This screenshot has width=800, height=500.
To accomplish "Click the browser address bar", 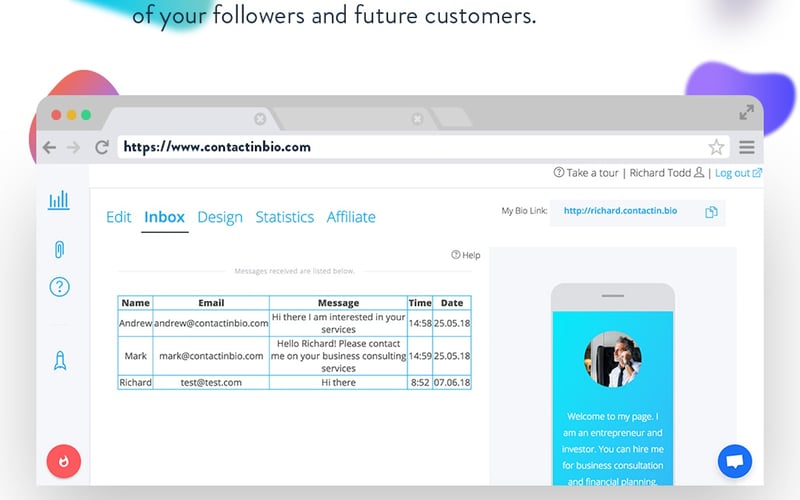I will (423, 147).
